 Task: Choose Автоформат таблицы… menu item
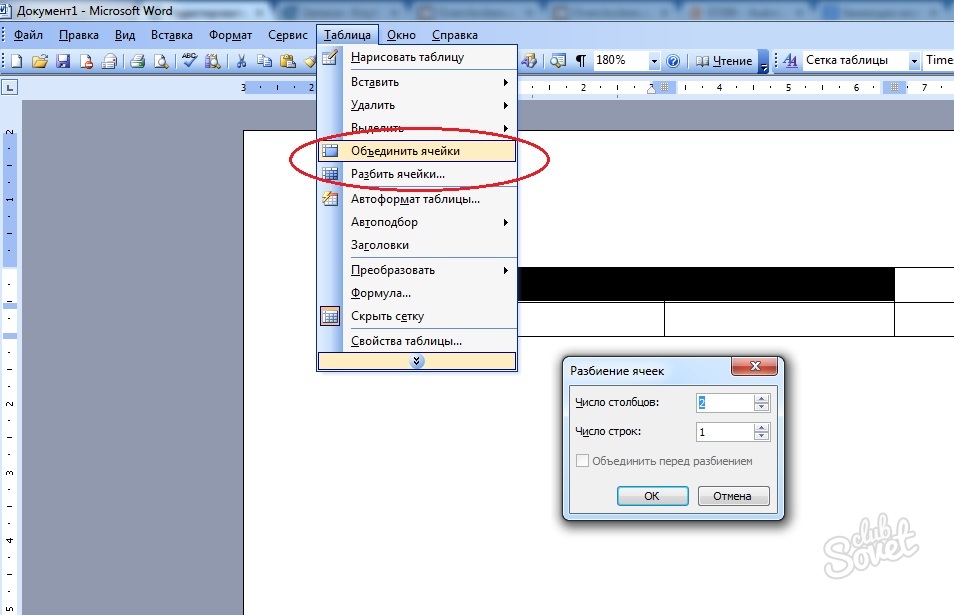417,199
